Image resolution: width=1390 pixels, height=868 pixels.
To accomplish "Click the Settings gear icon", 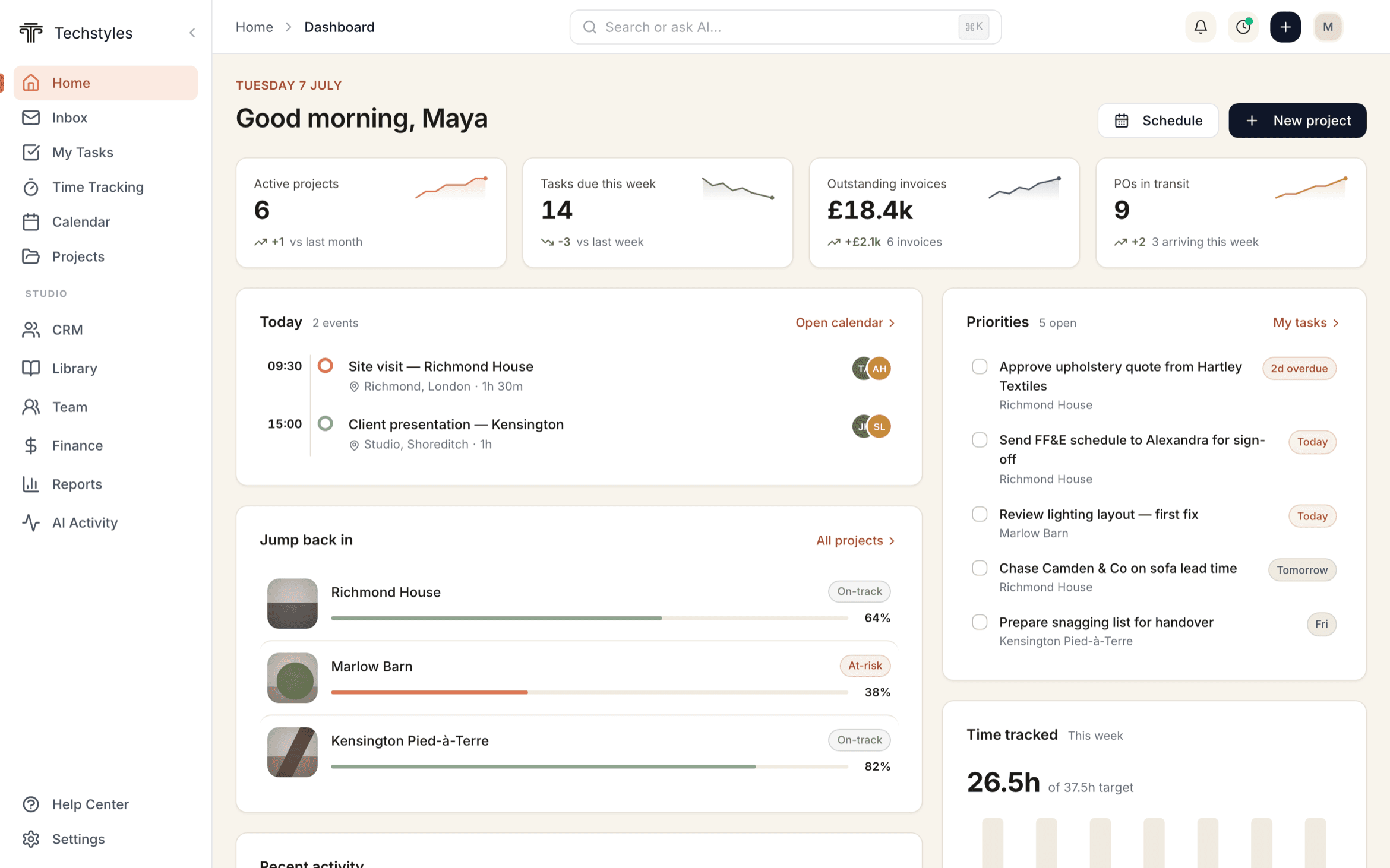I will [x=31, y=839].
